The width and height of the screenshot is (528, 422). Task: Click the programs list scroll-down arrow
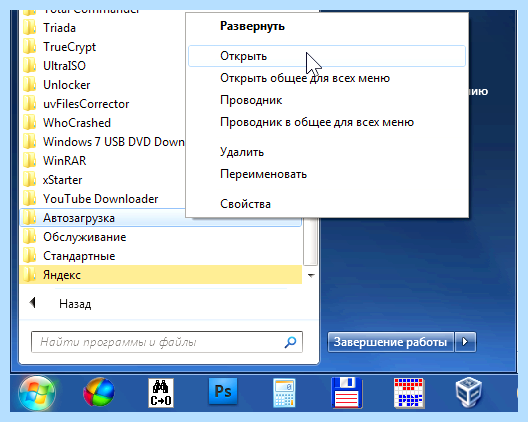tap(311, 275)
